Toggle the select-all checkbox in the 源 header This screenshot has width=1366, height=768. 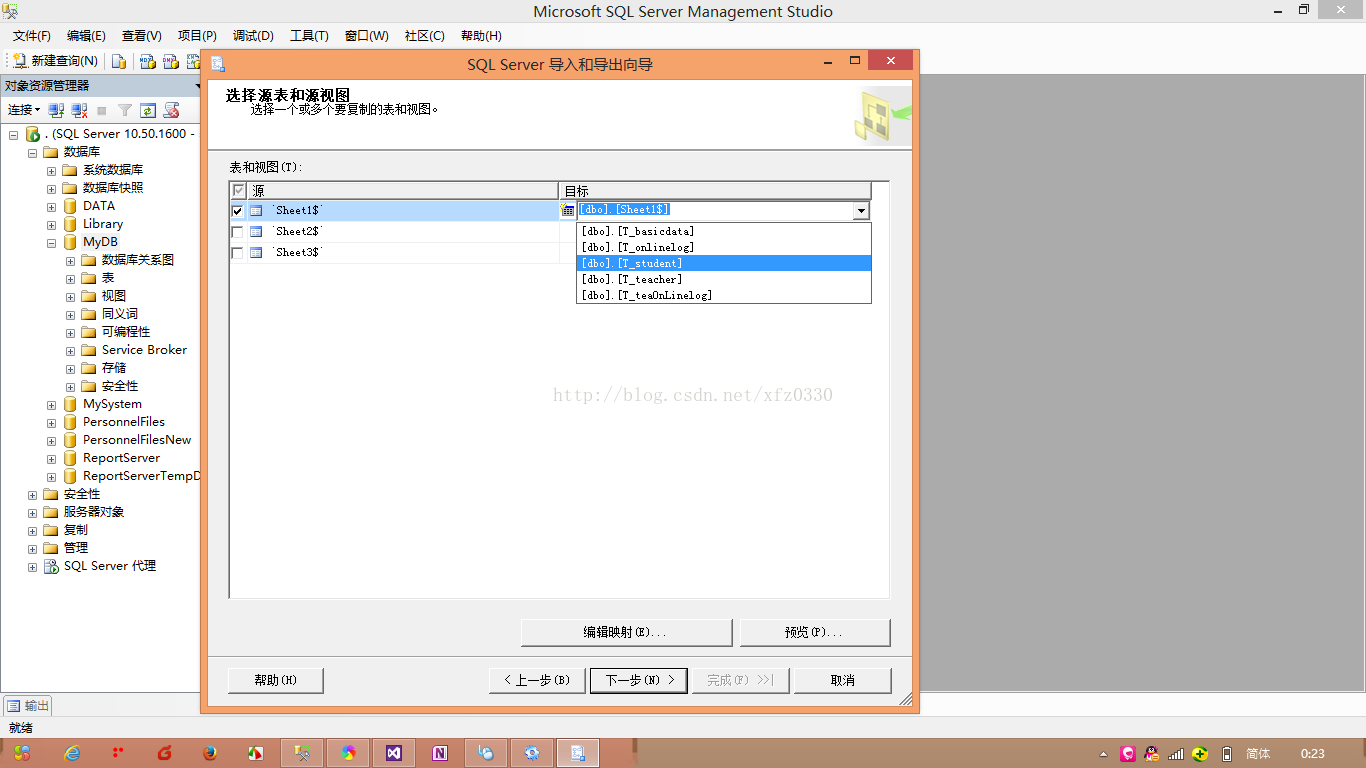pyautogui.click(x=238, y=190)
